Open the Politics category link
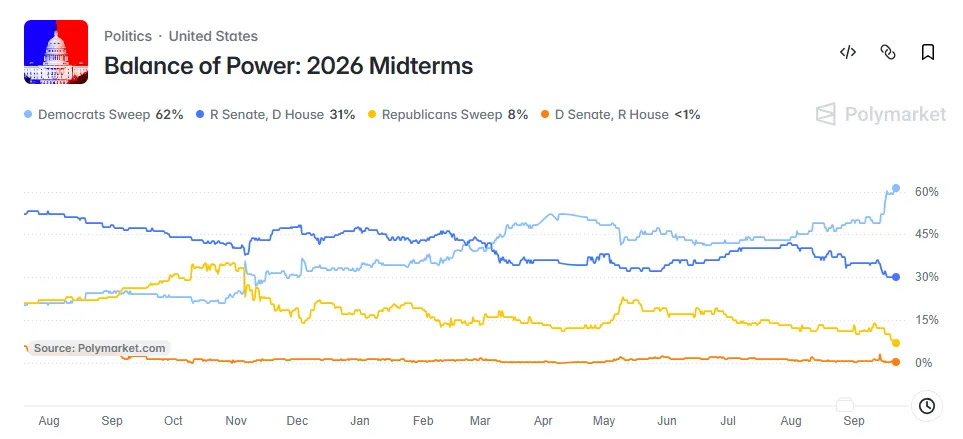Viewport: 963px width, 439px height. pos(128,36)
